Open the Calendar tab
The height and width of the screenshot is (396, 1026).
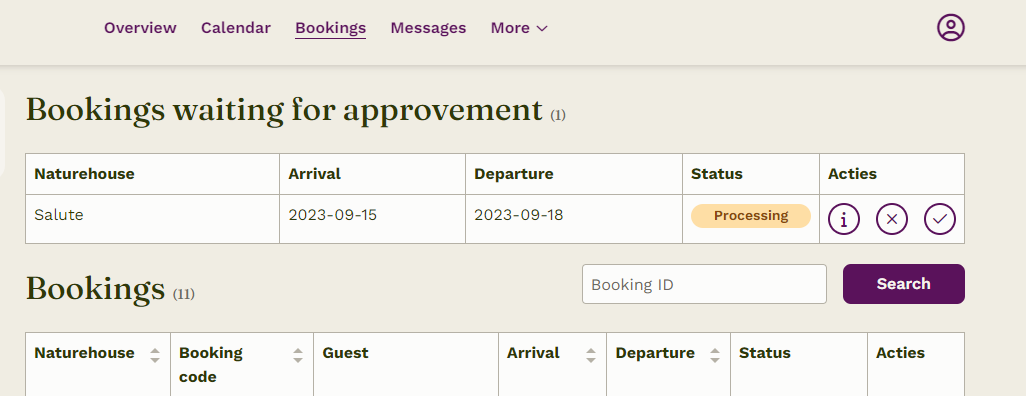pos(236,28)
